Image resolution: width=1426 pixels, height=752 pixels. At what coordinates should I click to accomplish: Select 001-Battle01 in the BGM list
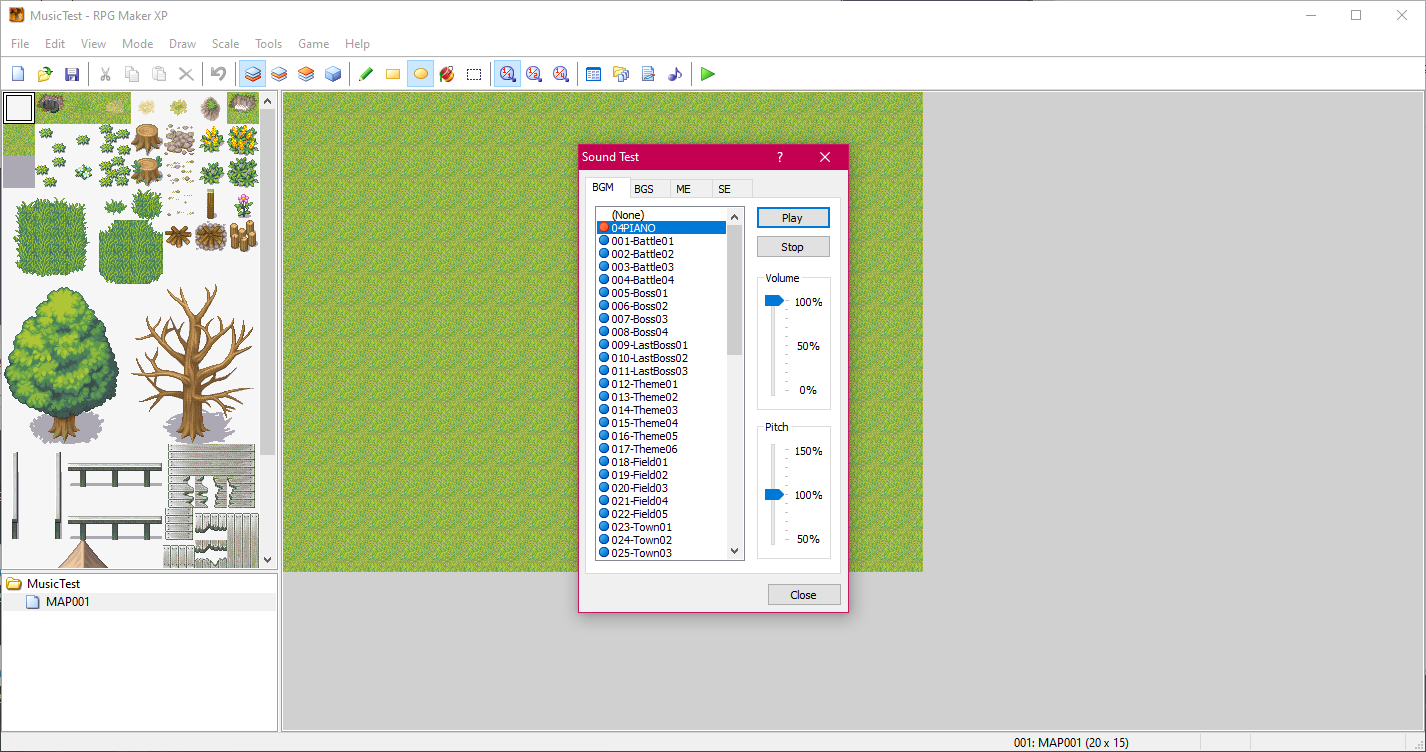(x=661, y=241)
